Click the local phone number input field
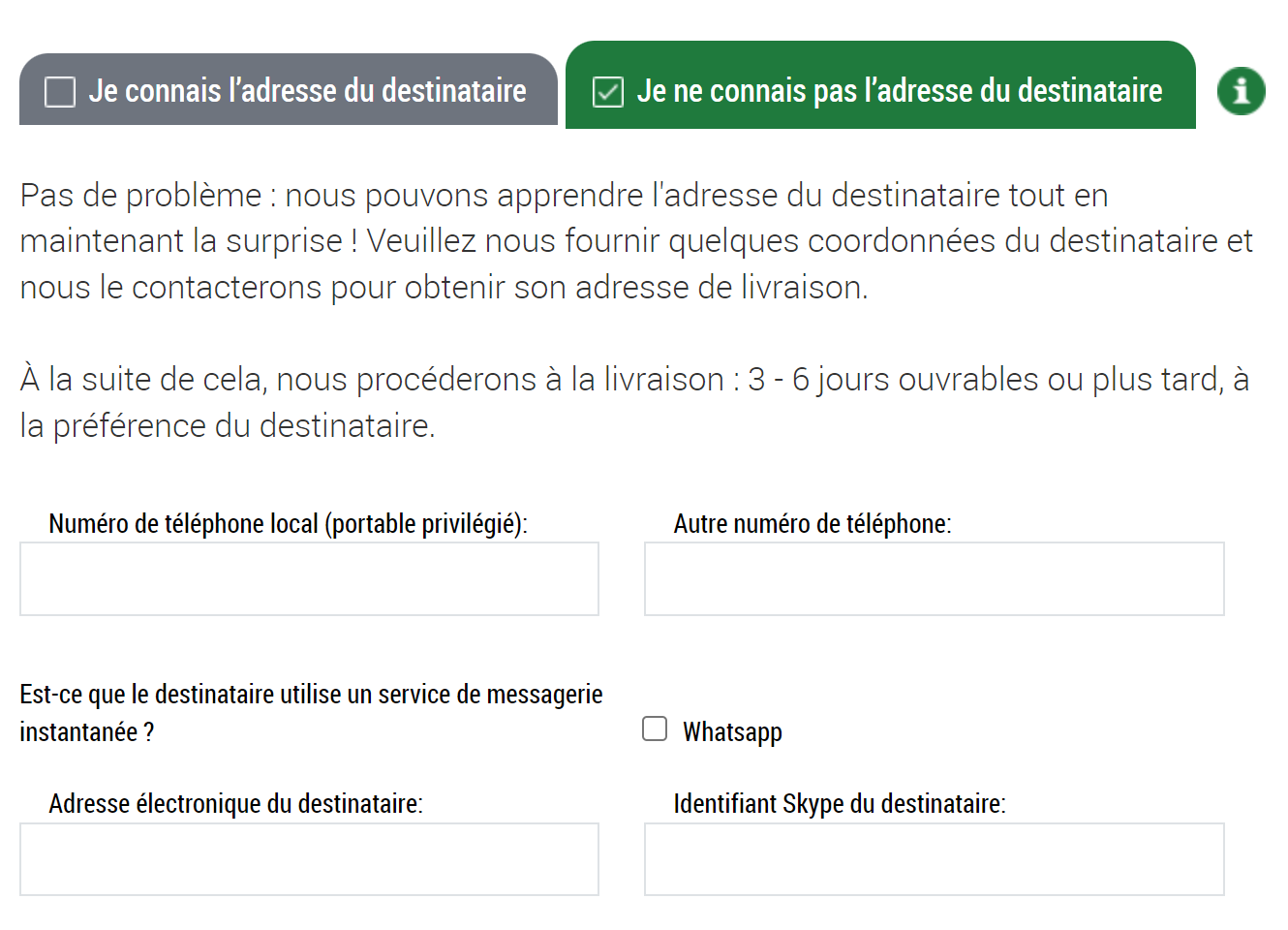The height and width of the screenshot is (930, 1288). click(308, 578)
